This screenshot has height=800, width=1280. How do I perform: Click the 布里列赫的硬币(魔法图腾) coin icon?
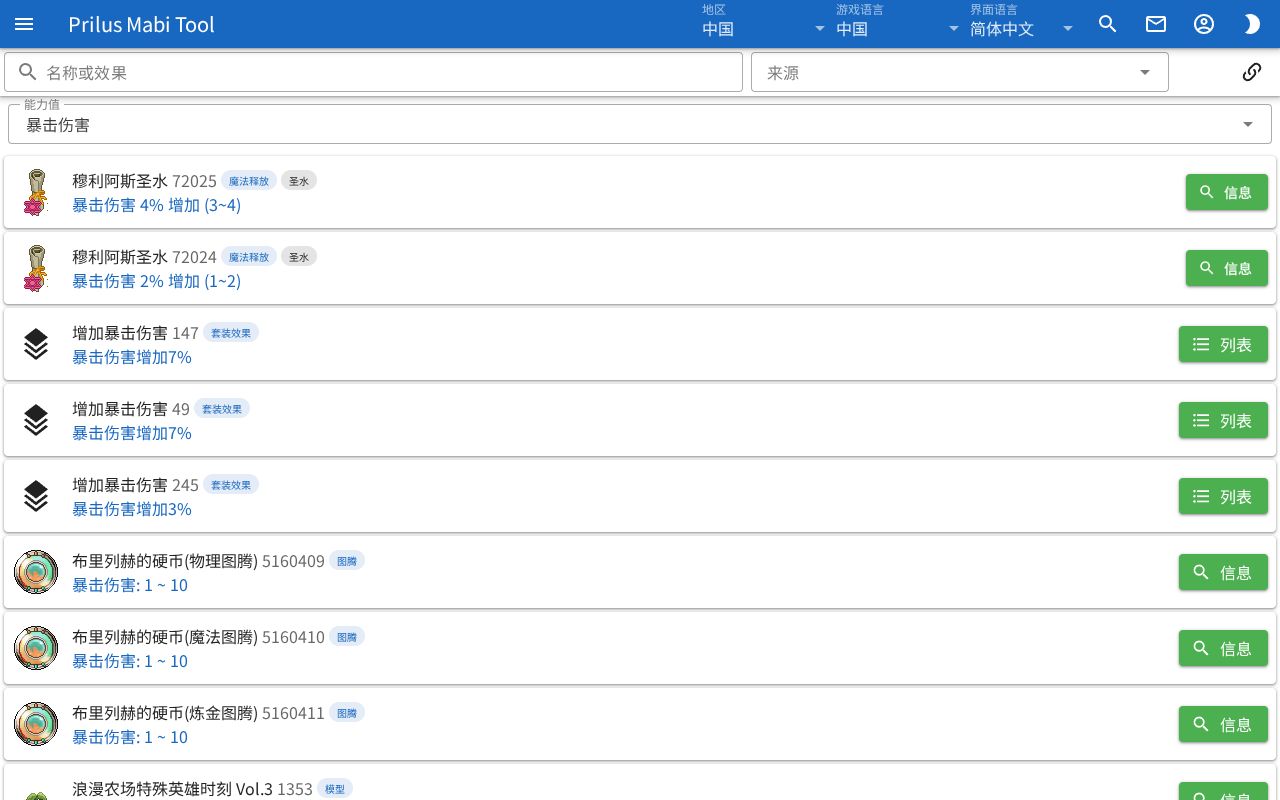[x=36, y=648]
